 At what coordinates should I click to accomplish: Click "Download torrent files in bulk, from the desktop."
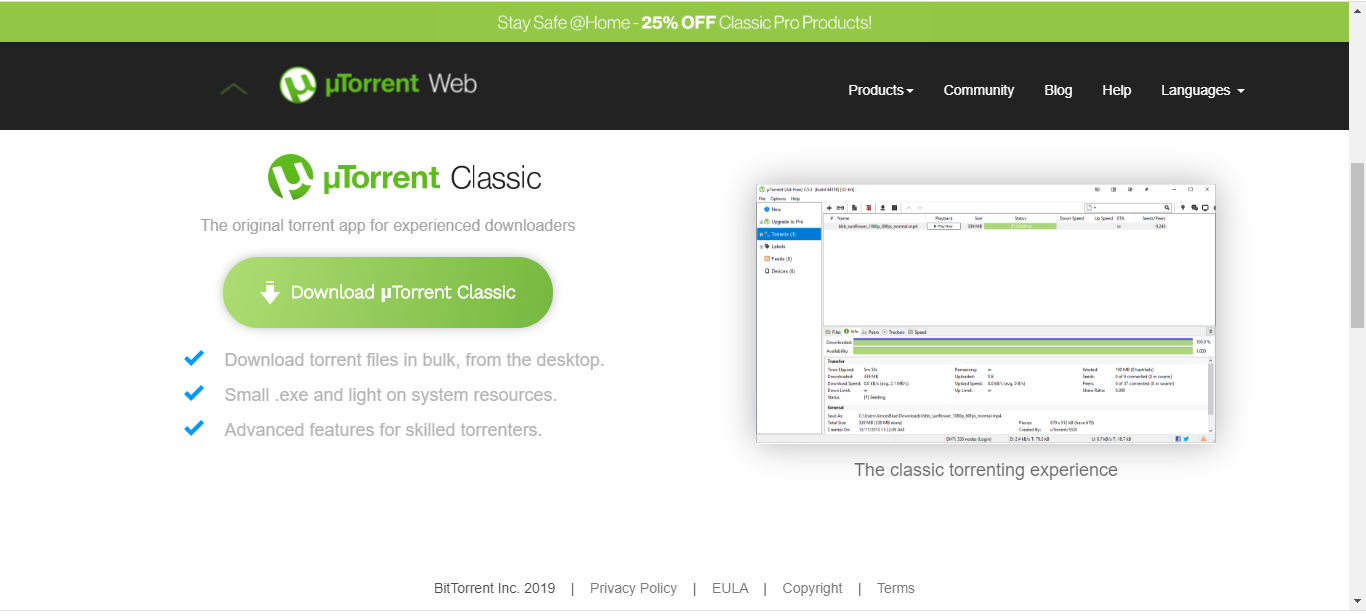tap(414, 360)
